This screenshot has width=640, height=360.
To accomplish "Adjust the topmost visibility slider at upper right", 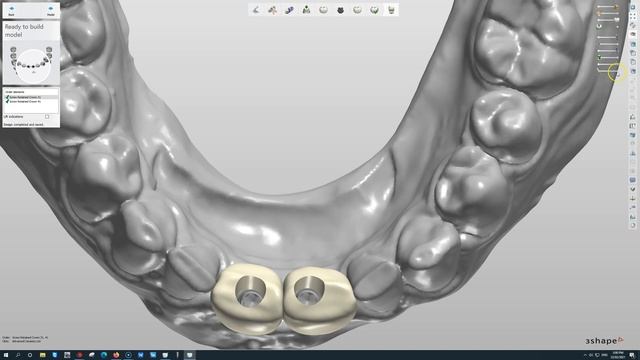I will click(607, 7).
